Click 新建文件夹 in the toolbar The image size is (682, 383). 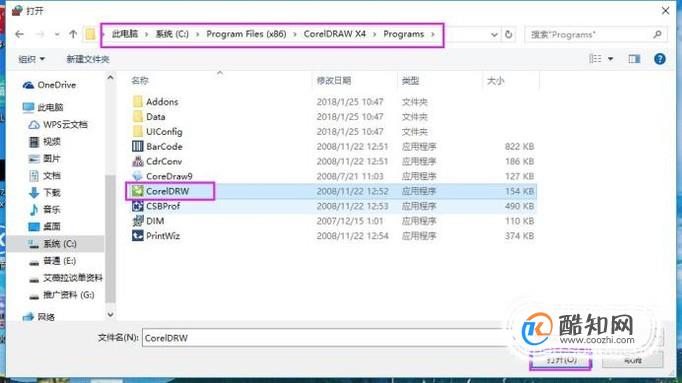click(88, 59)
